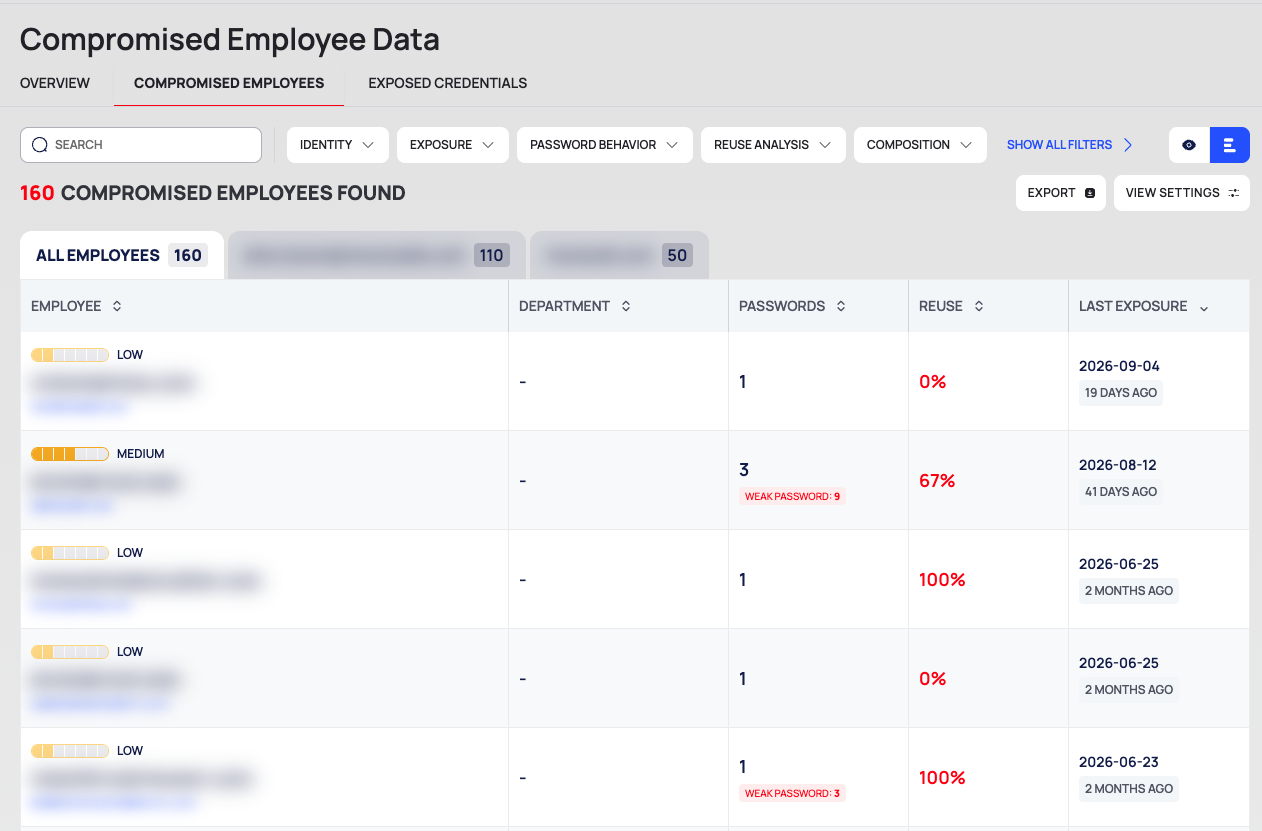Open the Overview tab
This screenshot has height=831, width=1262.
click(x=55, y=83)
